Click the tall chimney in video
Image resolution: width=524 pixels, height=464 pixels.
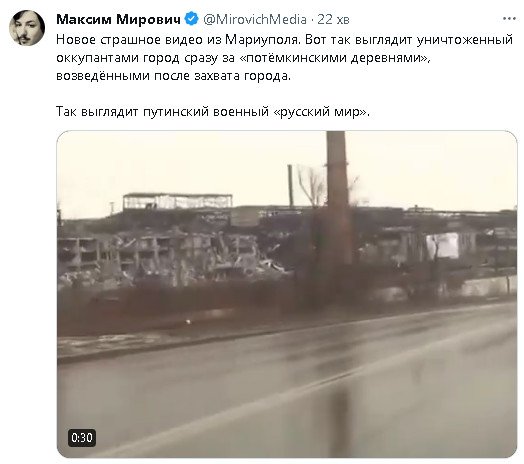pyautogui.click(x=339, y=197)
